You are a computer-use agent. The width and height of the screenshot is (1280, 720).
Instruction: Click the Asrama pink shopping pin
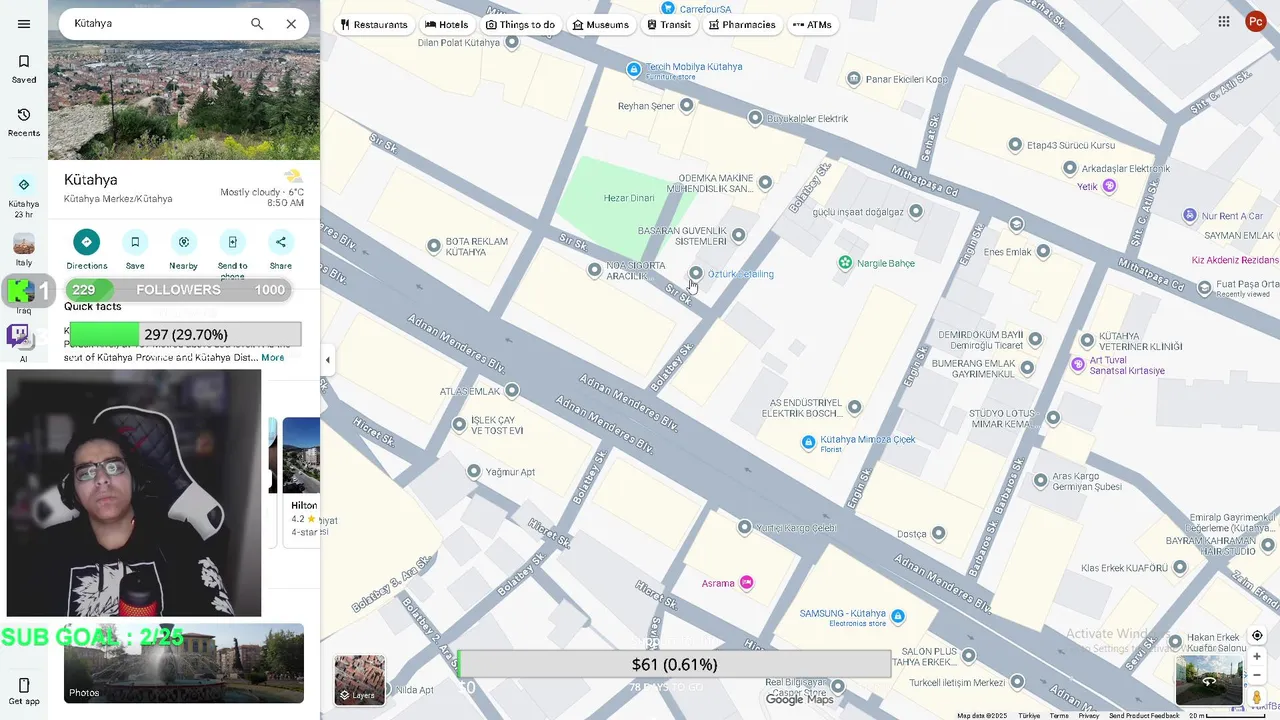click(x=746, y=583)
